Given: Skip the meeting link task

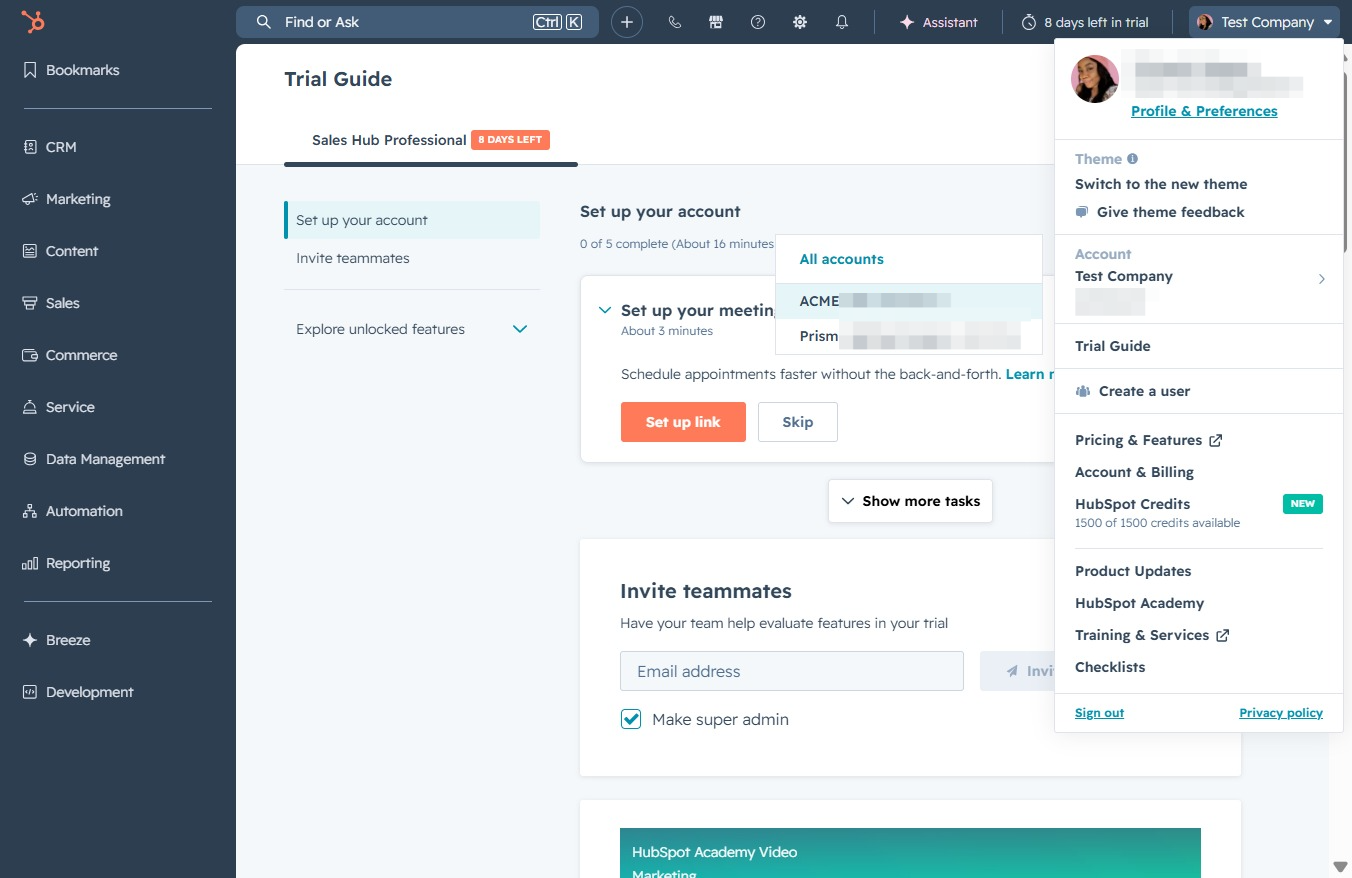Looking at the screenshot, I should [797, 422].
